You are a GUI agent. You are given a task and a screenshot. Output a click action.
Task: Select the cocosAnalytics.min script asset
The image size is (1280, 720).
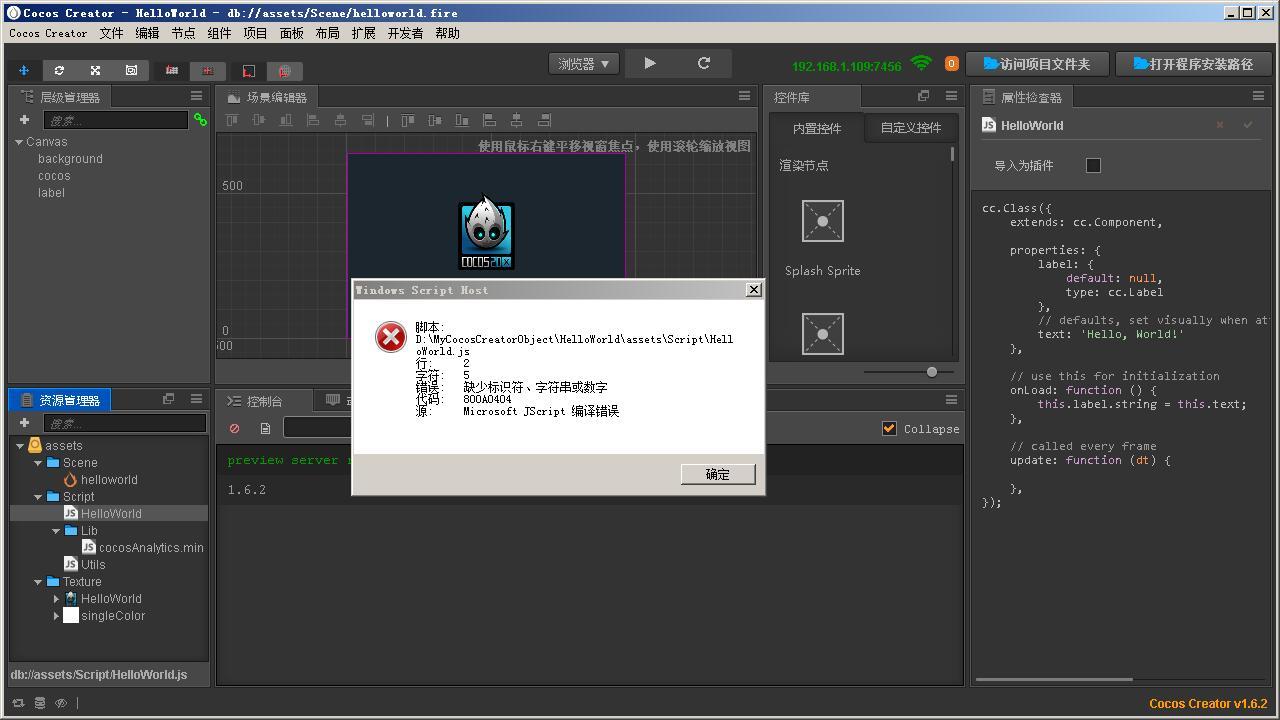click(151, 548)
